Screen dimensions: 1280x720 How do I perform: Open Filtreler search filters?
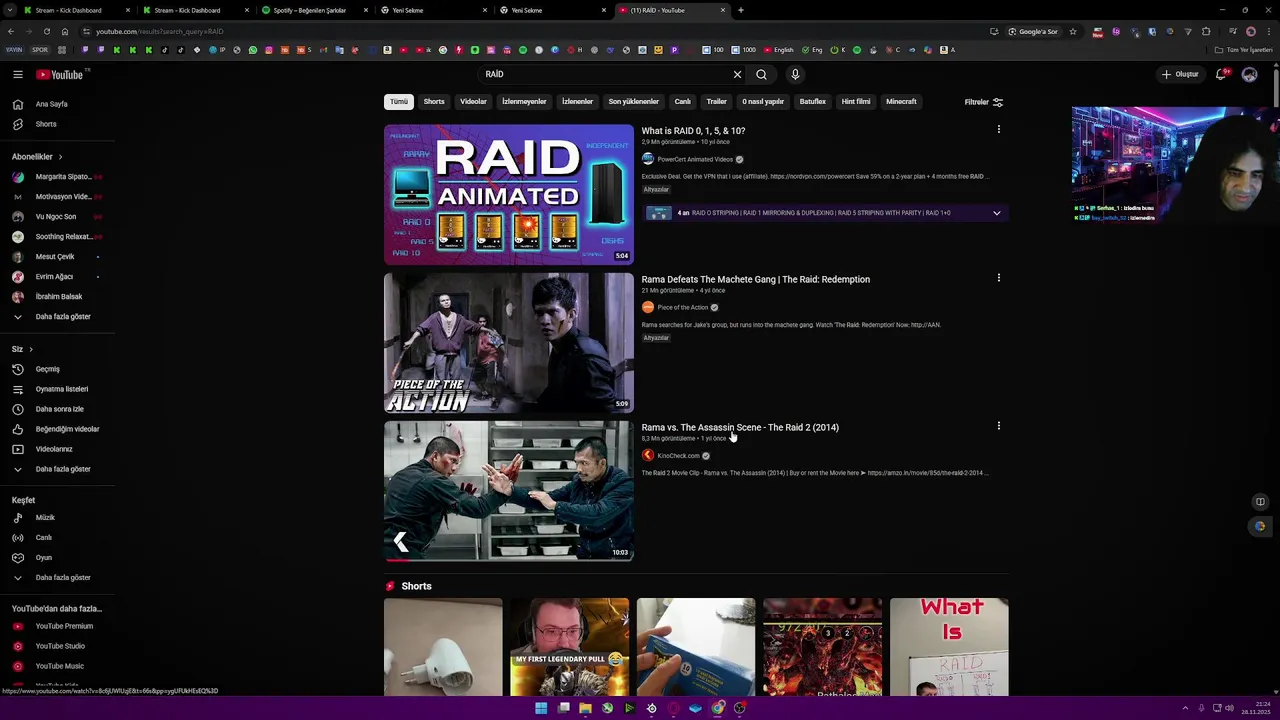[983, 102]
